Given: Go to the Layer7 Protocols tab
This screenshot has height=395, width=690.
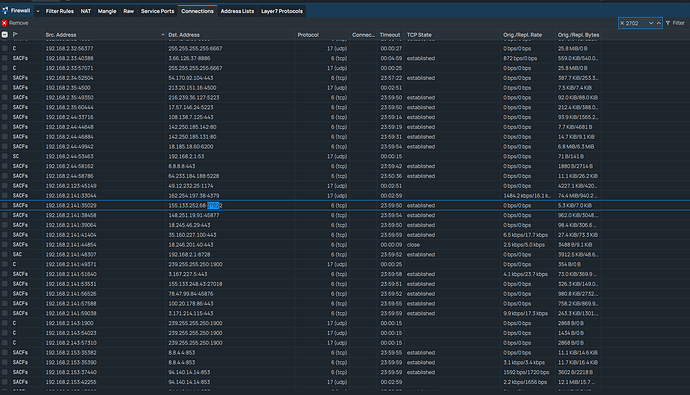Looking at the screenshot, I should coord(282,11).
